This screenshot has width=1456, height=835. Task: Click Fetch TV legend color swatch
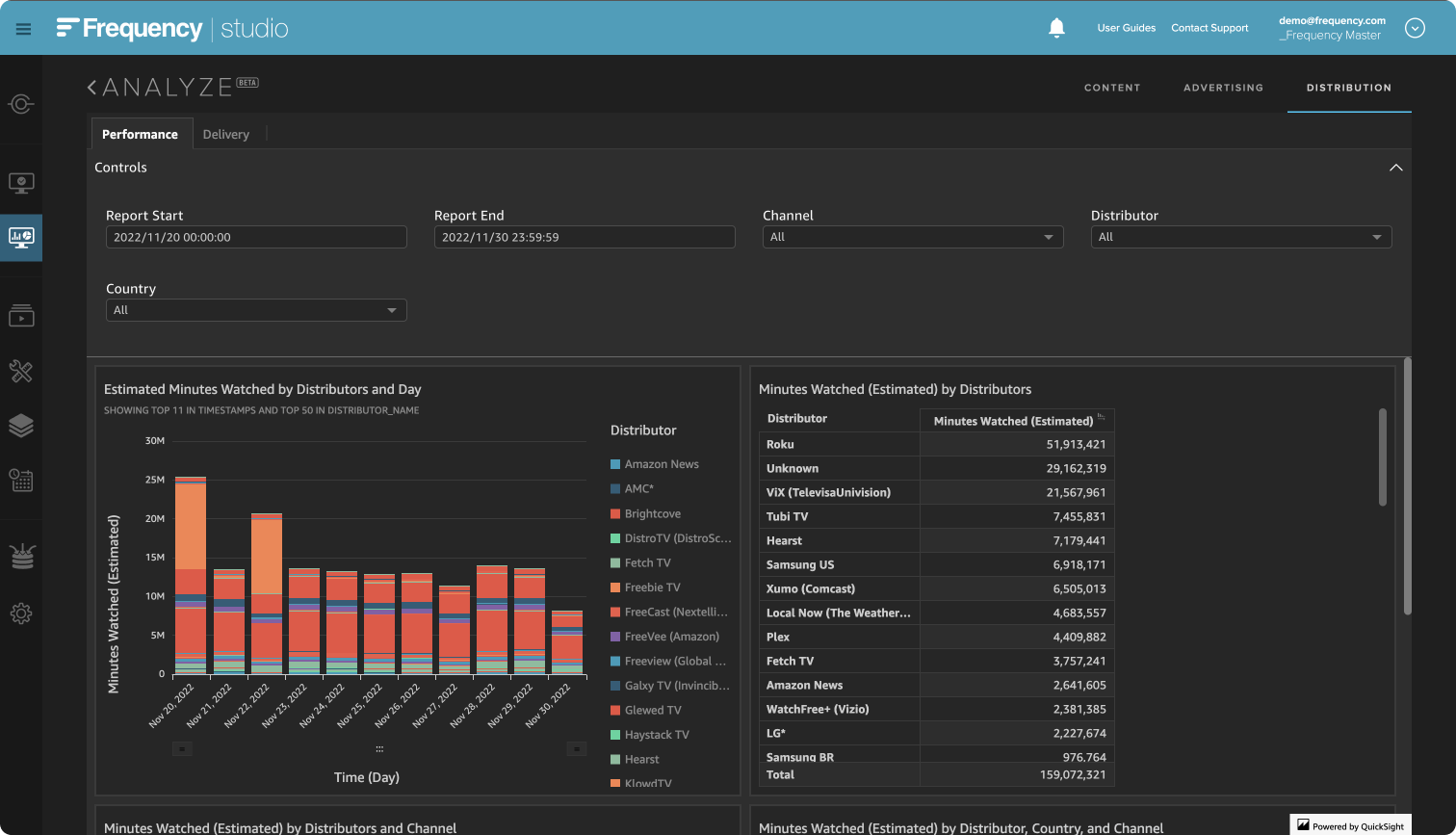point(615,562)
